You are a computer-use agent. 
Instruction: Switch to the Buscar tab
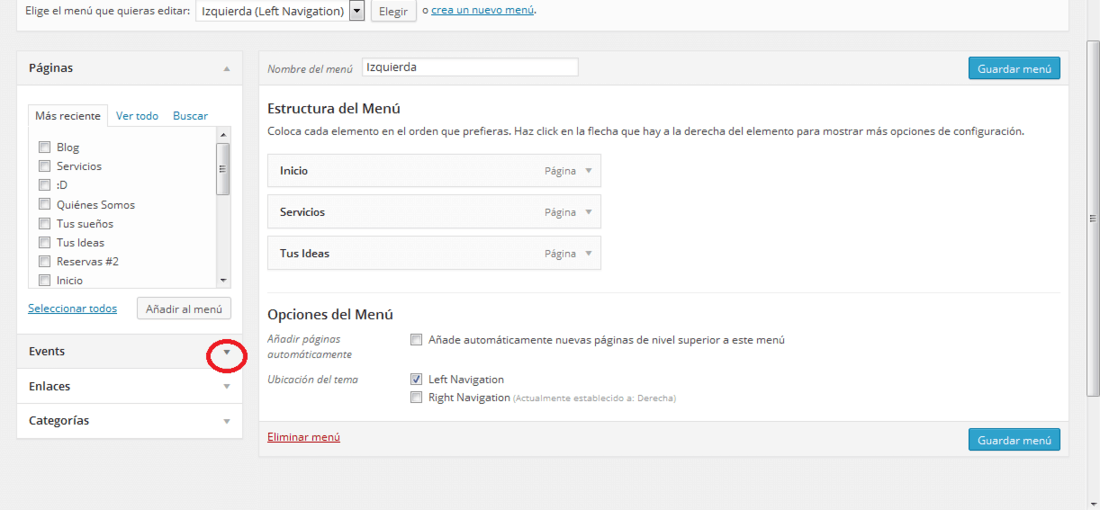tap(190, 116)
